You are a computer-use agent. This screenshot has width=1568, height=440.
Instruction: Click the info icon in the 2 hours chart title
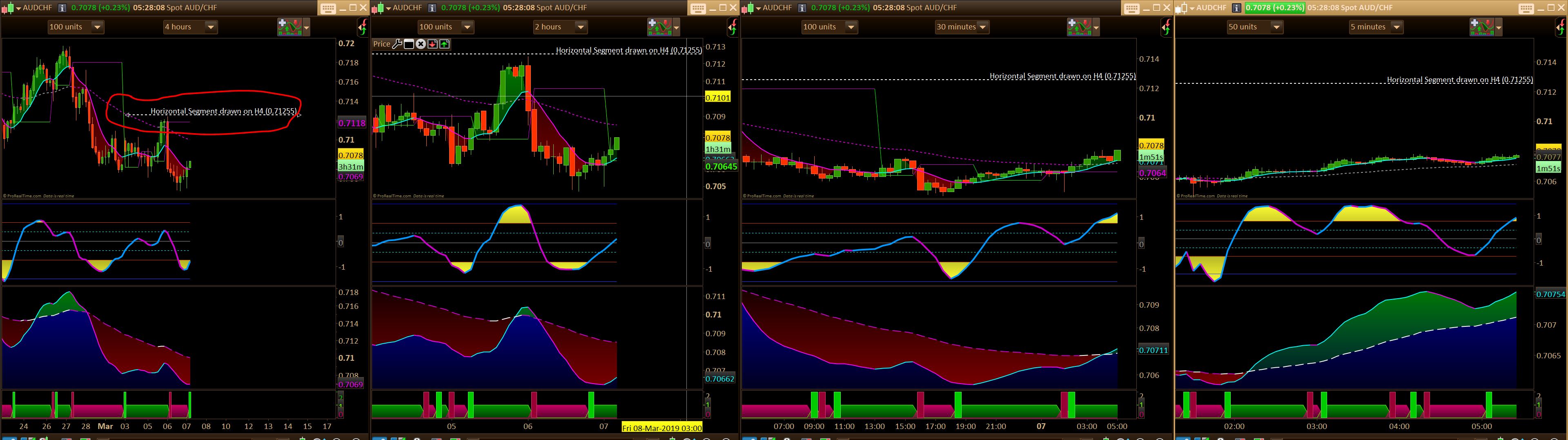tap(432, 8)
